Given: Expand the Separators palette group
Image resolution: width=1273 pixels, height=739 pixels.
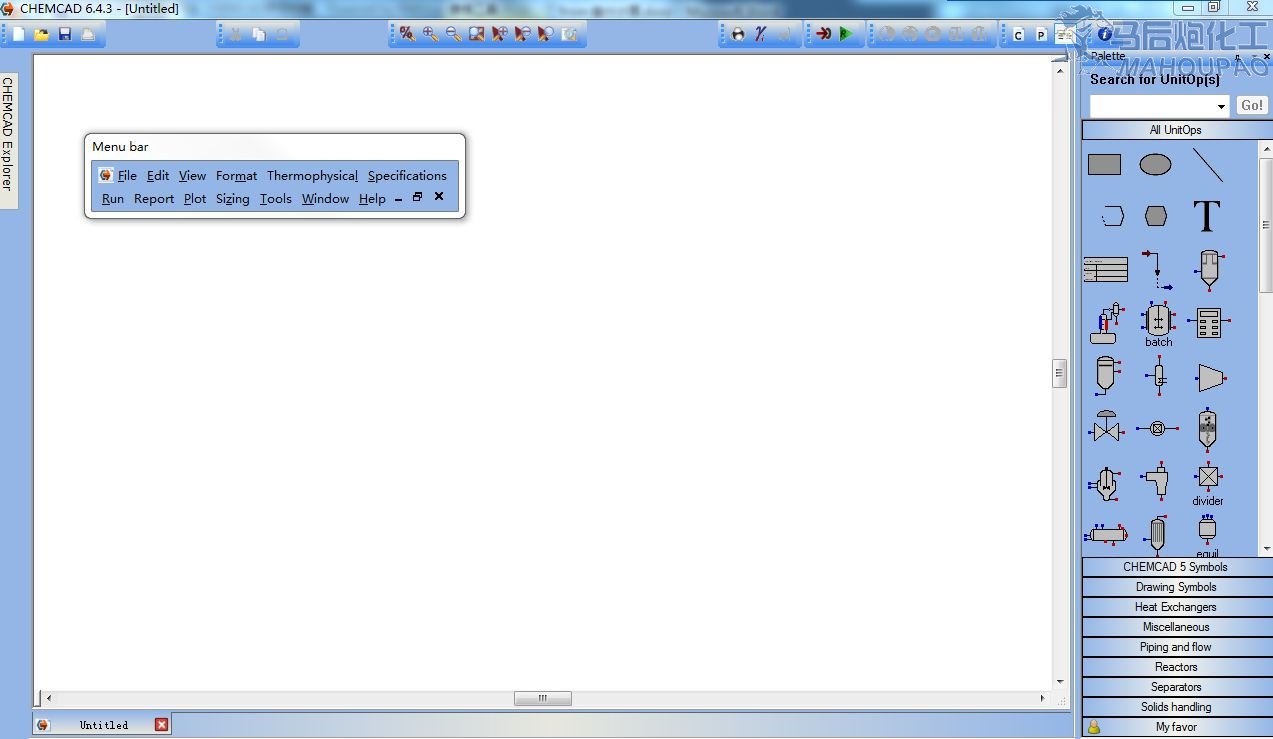Looking at the screenshot, I should pos(1175,687).
